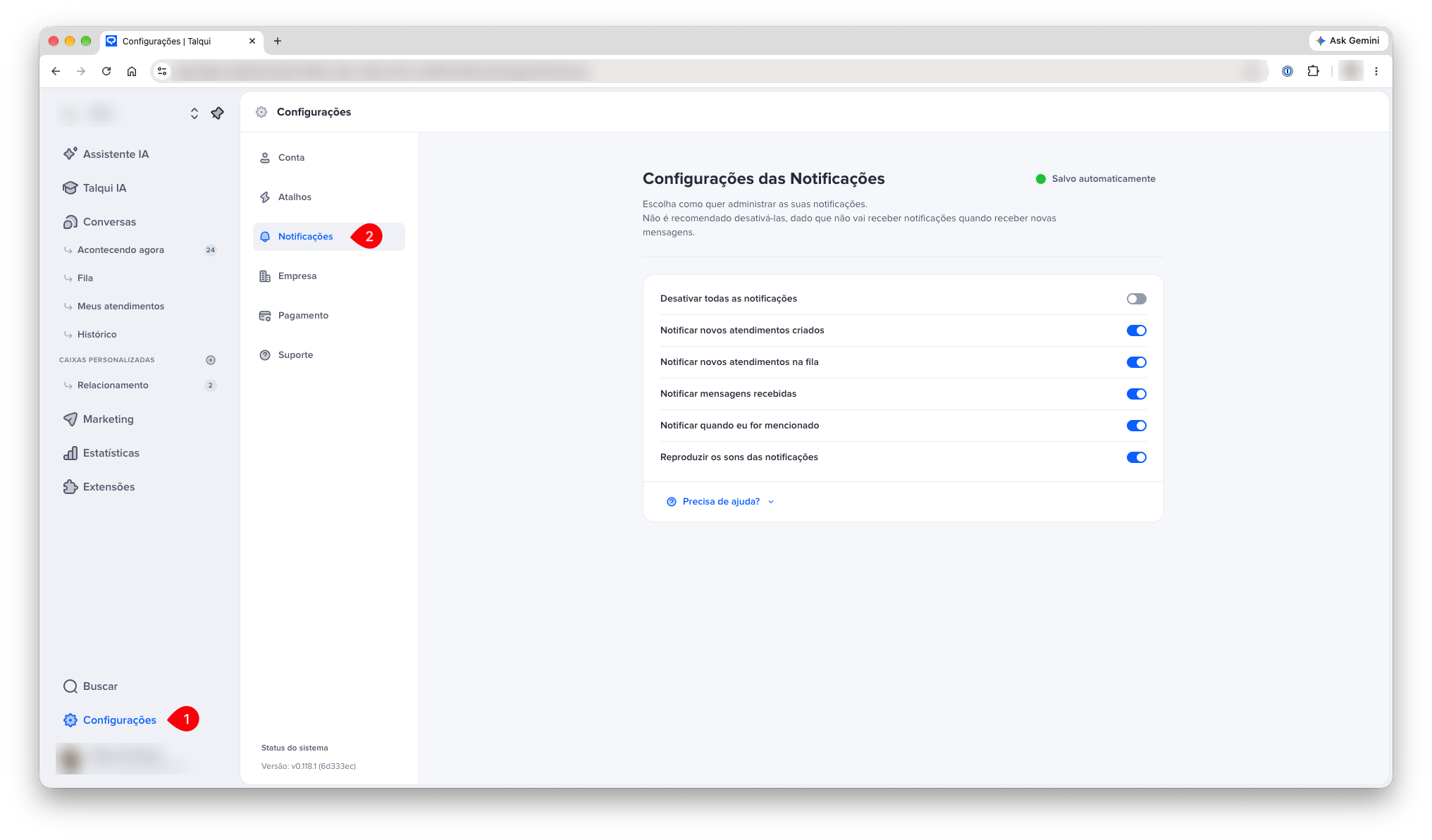Toggle Desativar todas as notificações

click(x=1137, y=299)
